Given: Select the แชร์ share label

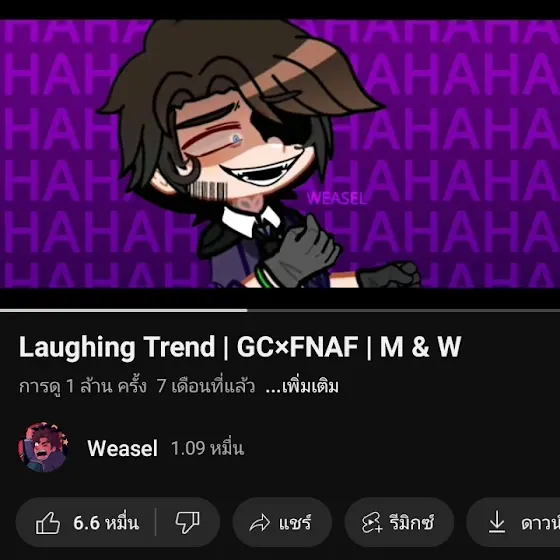Looking at the screenshot, I should (295, 523).
